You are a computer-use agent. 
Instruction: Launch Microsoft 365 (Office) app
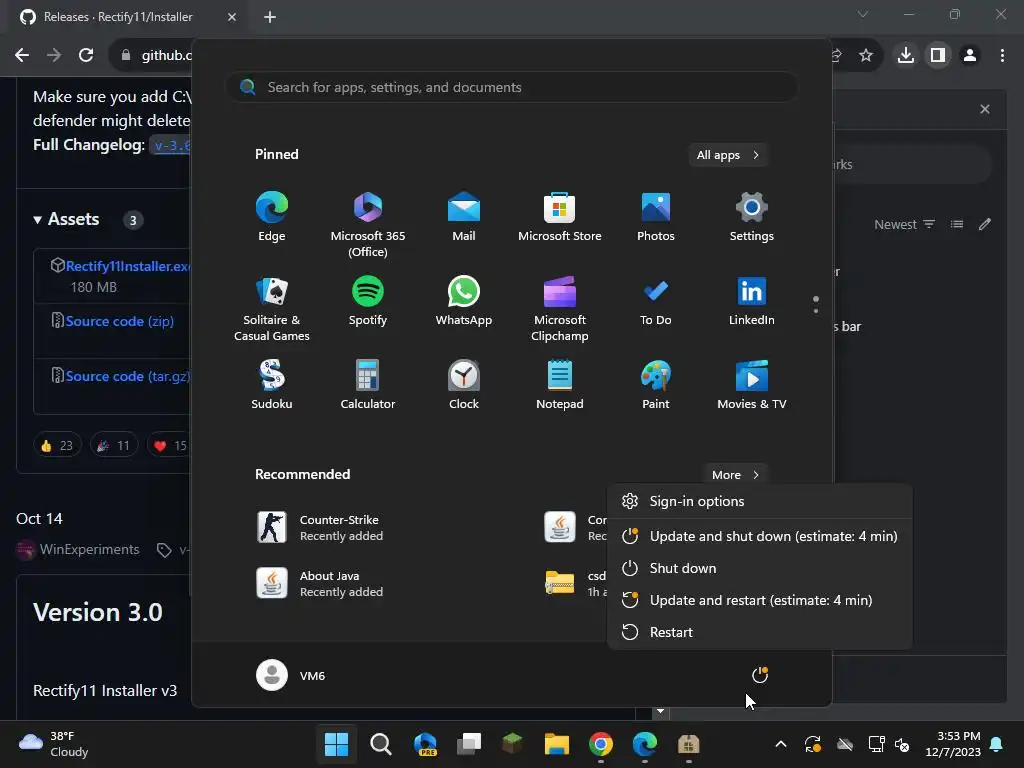[368, 224]
